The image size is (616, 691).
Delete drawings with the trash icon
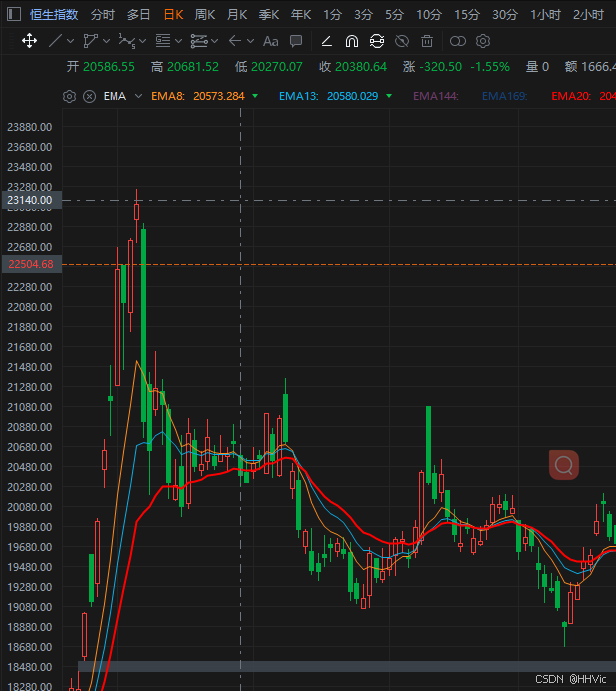(427, 41)
